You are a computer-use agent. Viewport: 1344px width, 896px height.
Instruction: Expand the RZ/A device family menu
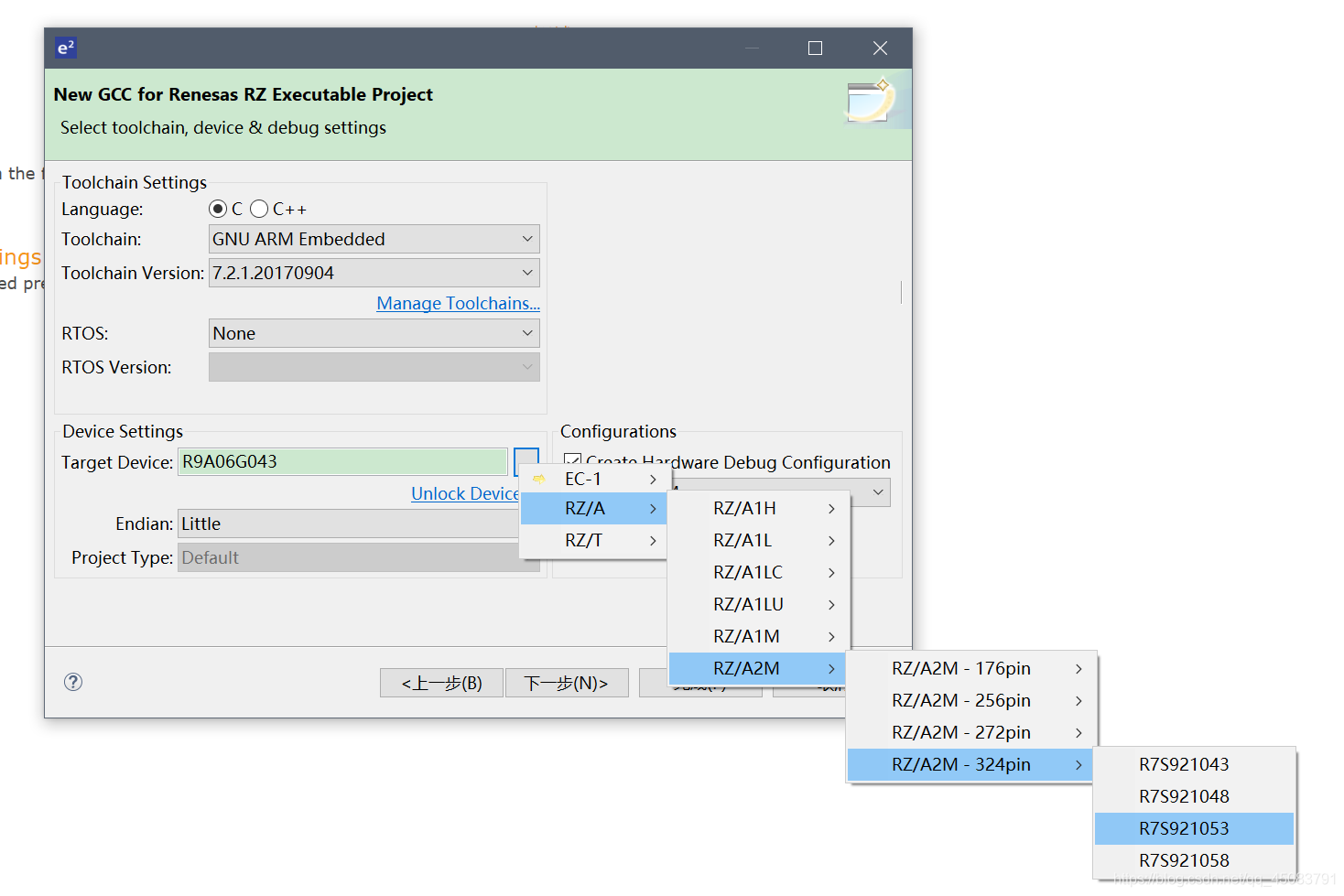[x=593, y=508]
